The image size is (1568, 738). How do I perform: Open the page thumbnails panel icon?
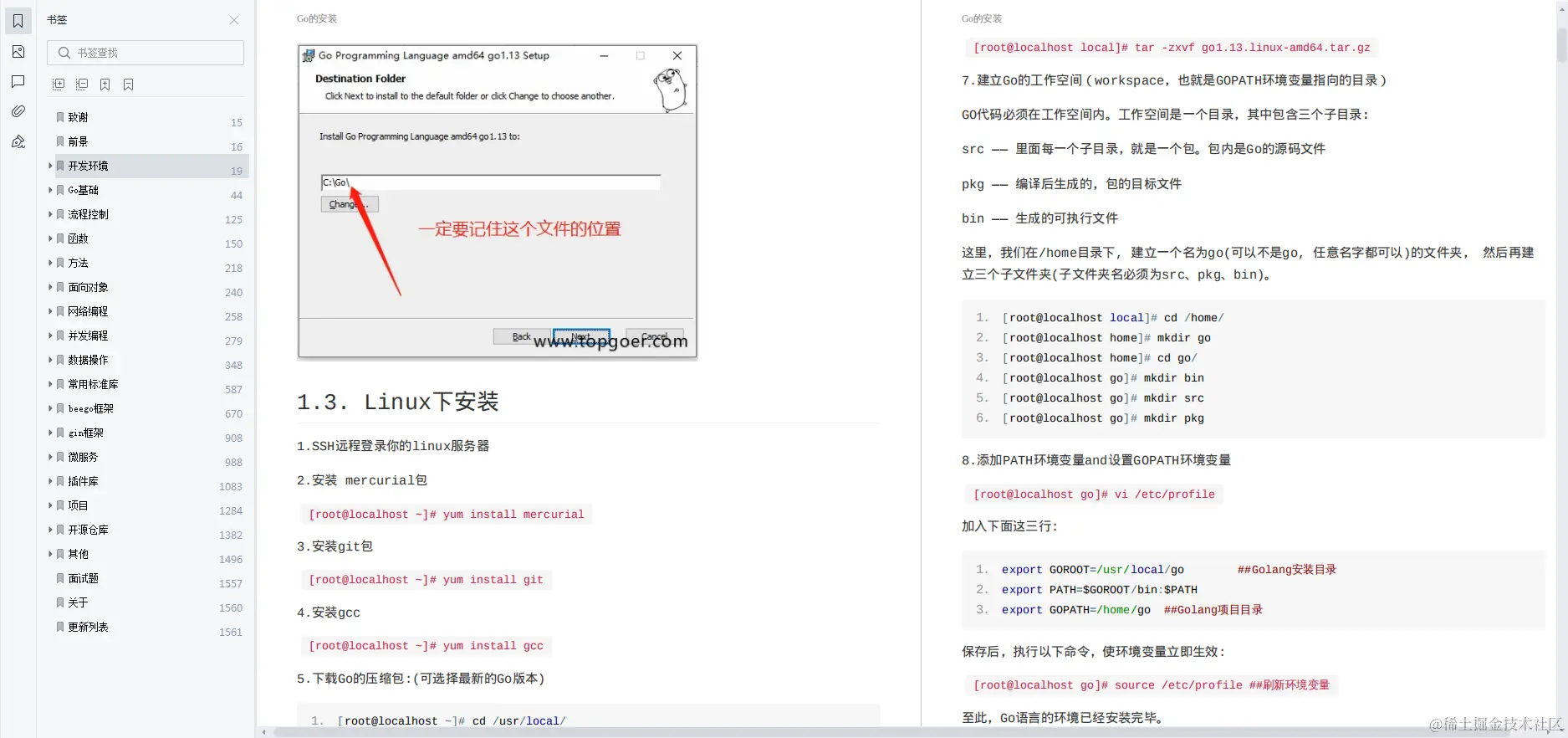click(18, 52)
